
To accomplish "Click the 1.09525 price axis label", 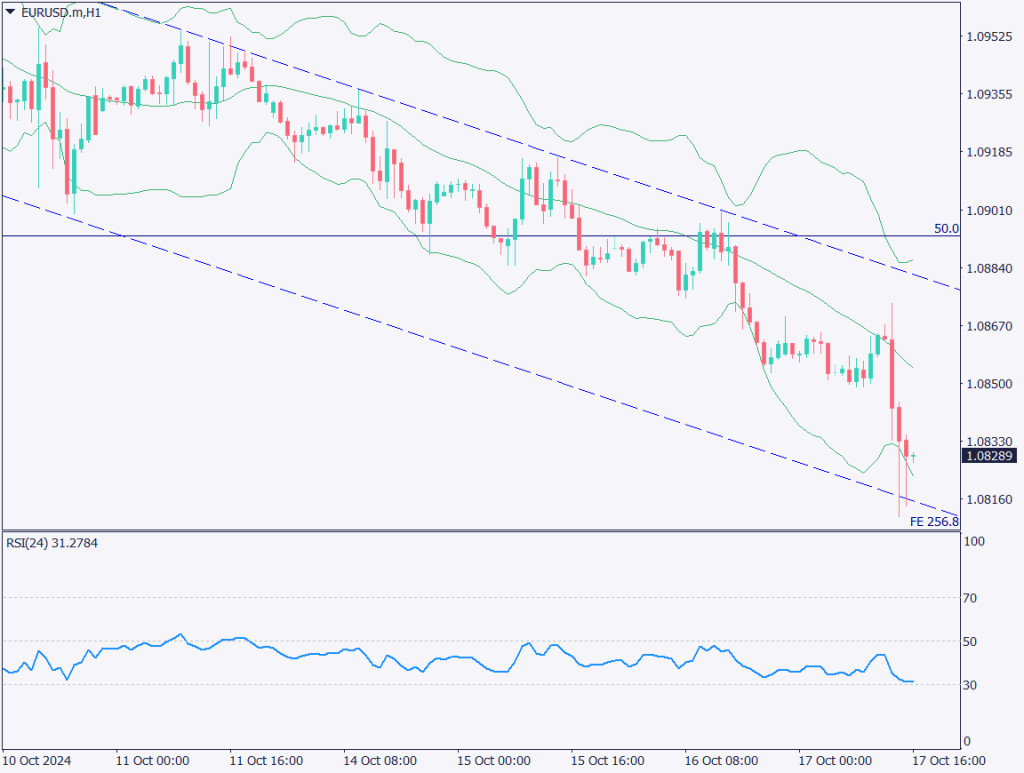I will pos(991,37).
